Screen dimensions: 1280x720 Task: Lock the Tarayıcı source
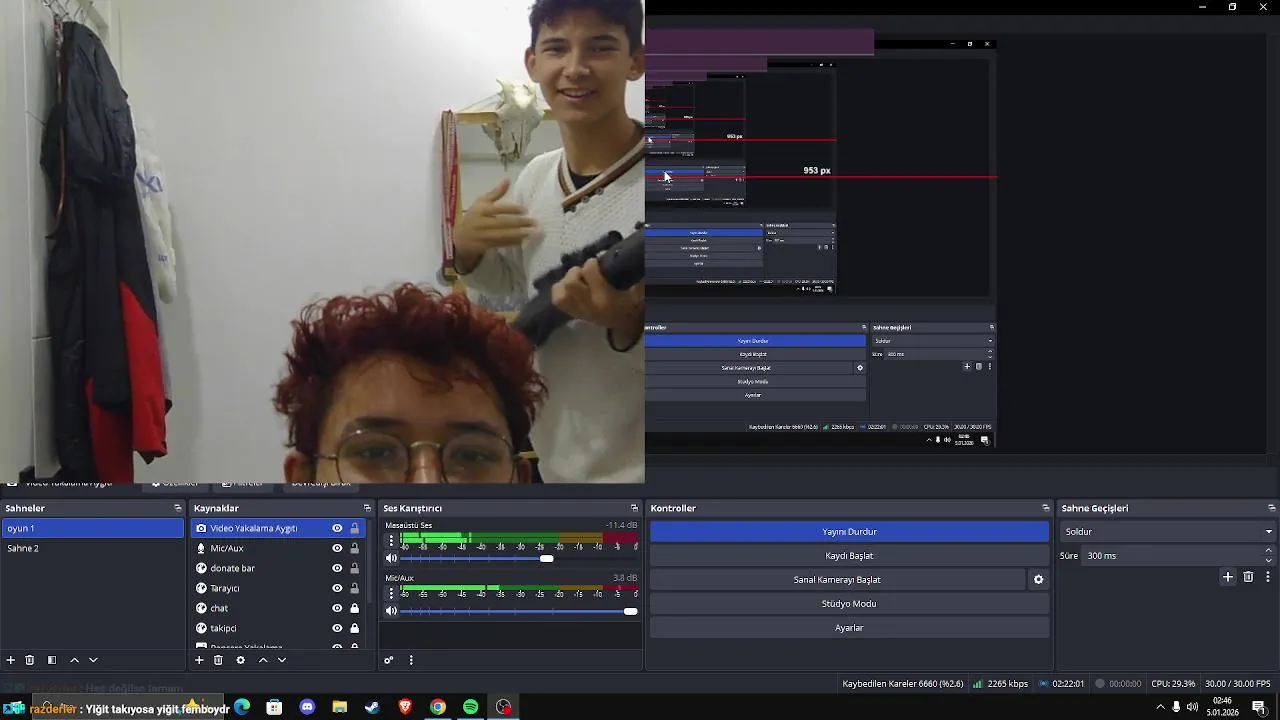(x=354, y=588)
